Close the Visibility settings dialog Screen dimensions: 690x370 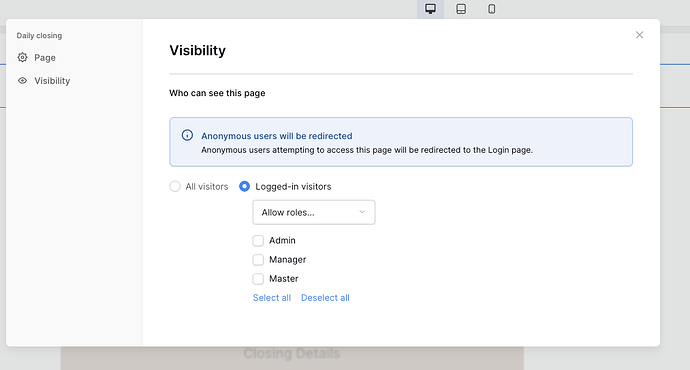pos(639,35)
